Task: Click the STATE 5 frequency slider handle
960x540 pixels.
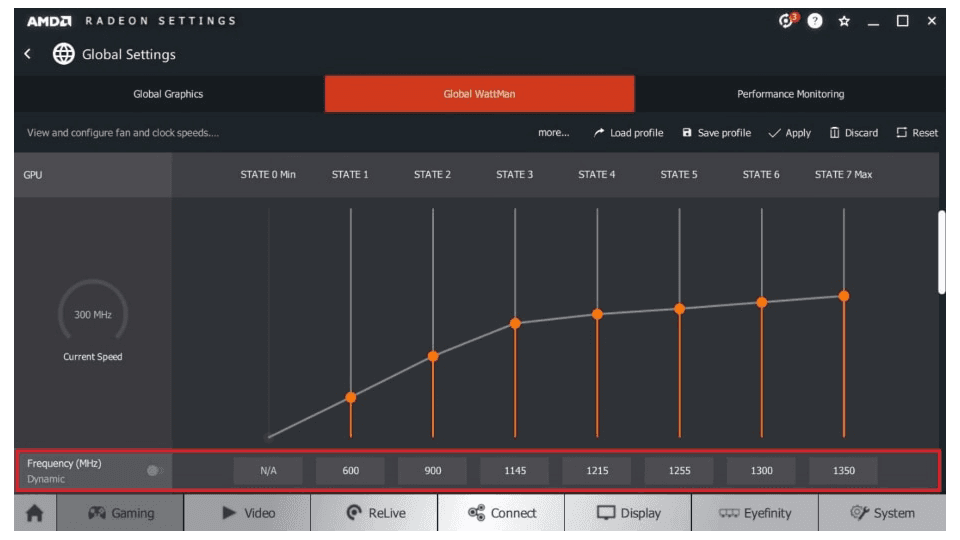Action: click(680, 309)
